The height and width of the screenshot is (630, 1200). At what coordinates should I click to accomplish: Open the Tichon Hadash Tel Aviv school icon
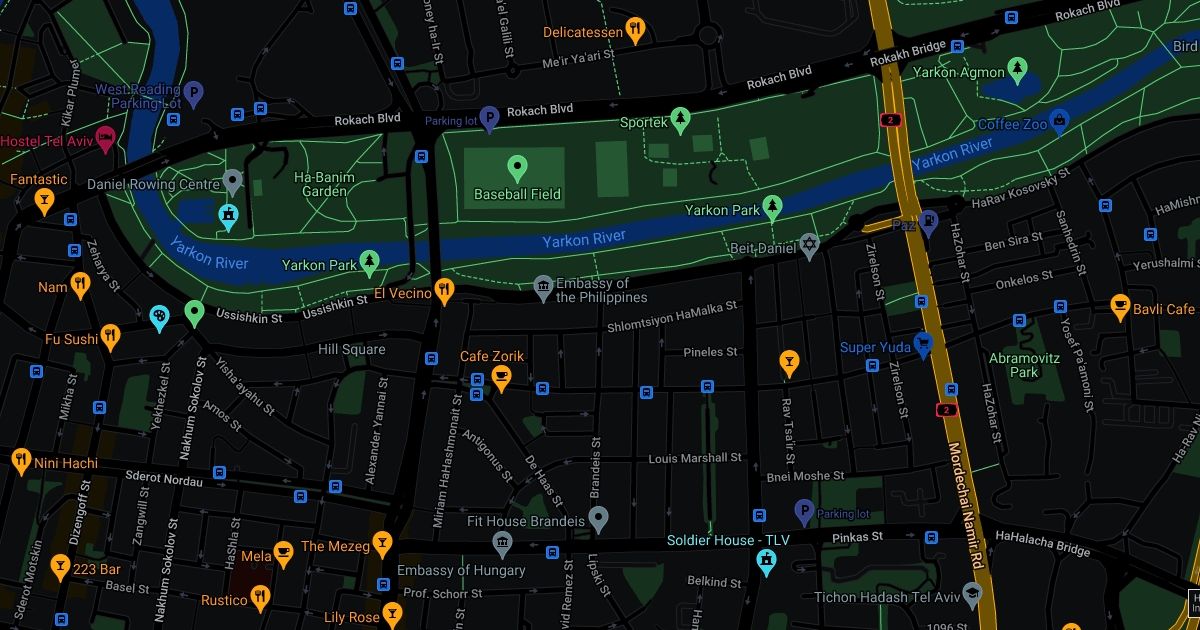971,595
